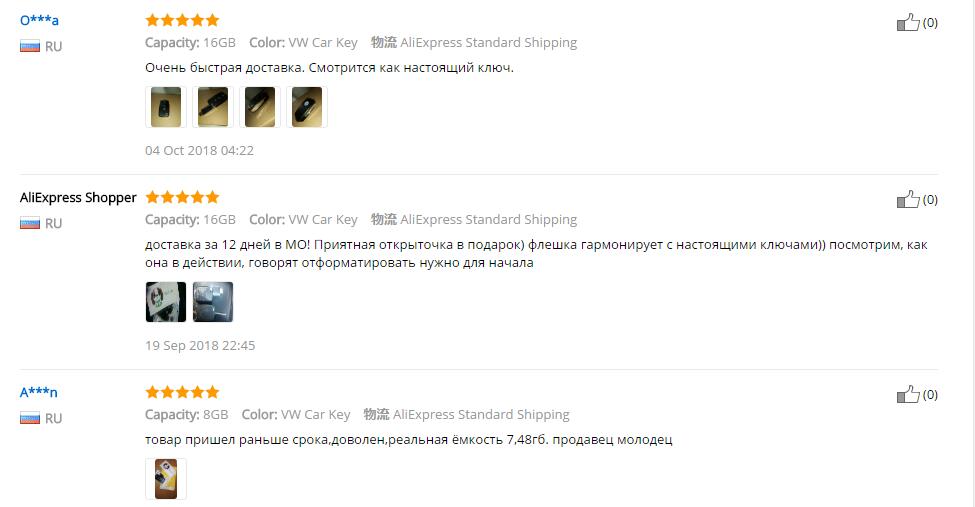Open first photo in O***a's review
The width and height of the screenshot is (975, 507).
166,107
